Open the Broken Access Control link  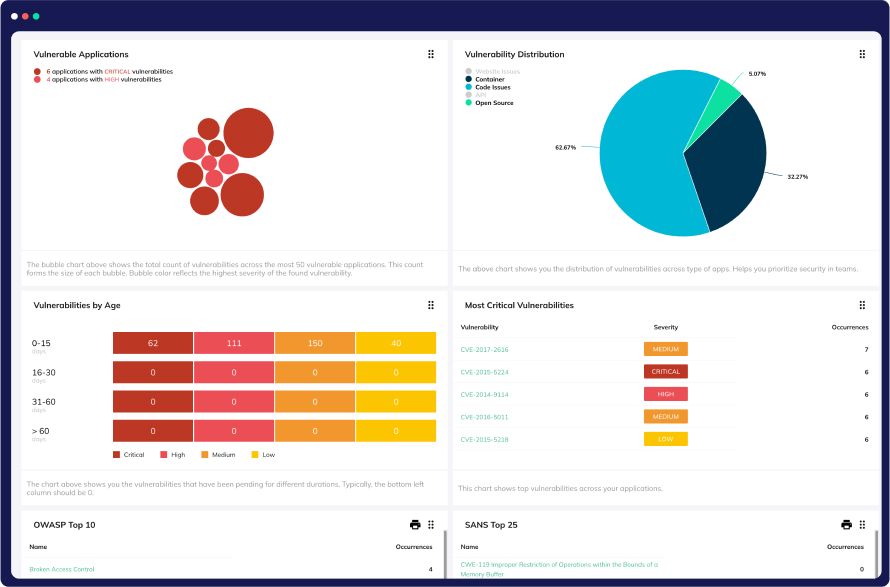coord(62,569)
